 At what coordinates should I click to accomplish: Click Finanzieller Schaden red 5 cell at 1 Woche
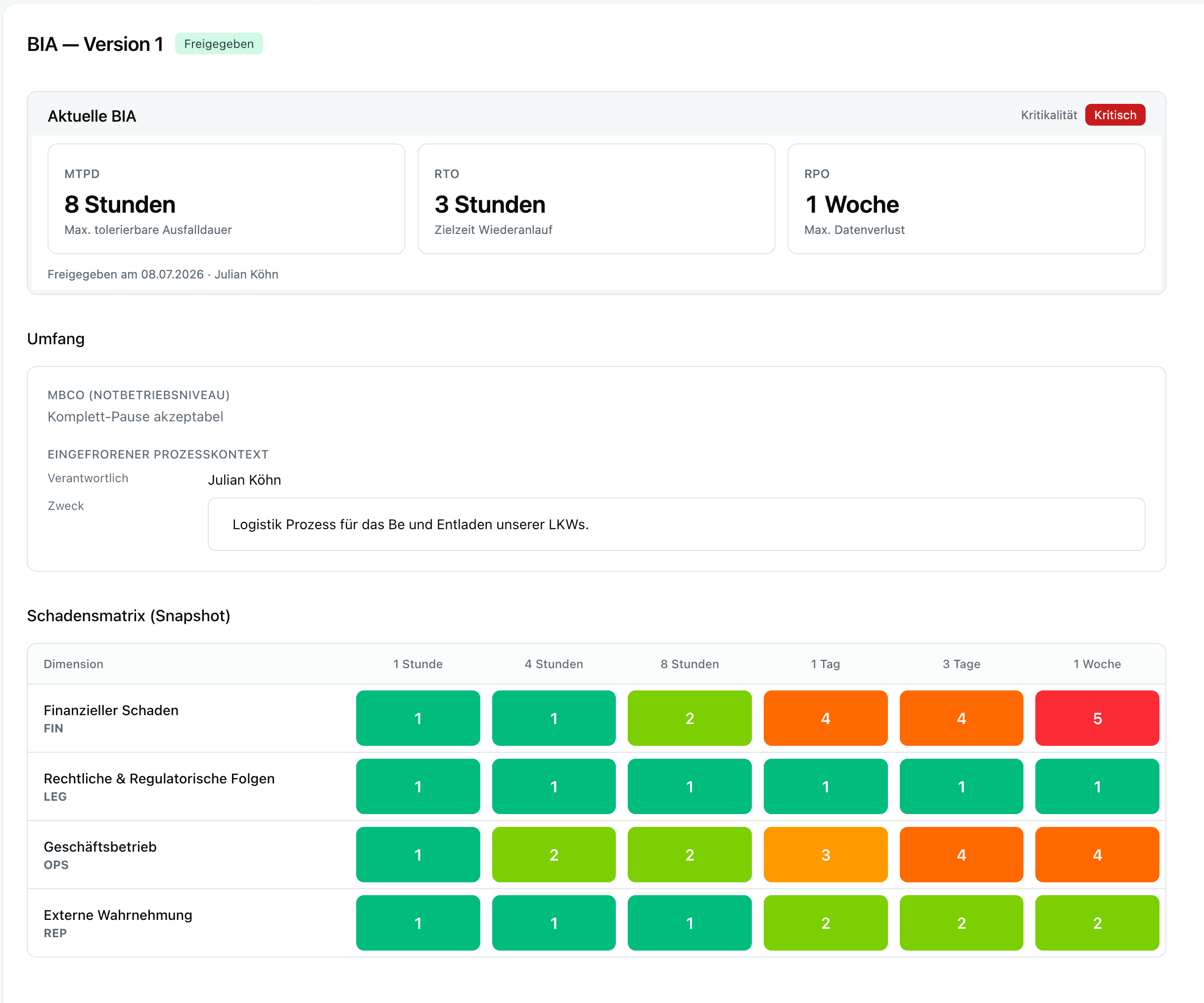[1097, 718]
